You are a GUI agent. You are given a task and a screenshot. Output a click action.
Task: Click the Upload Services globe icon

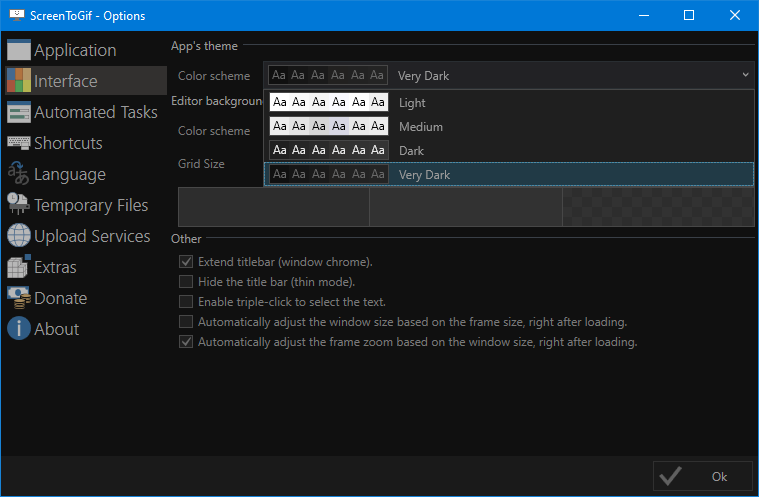pos(19,236)
